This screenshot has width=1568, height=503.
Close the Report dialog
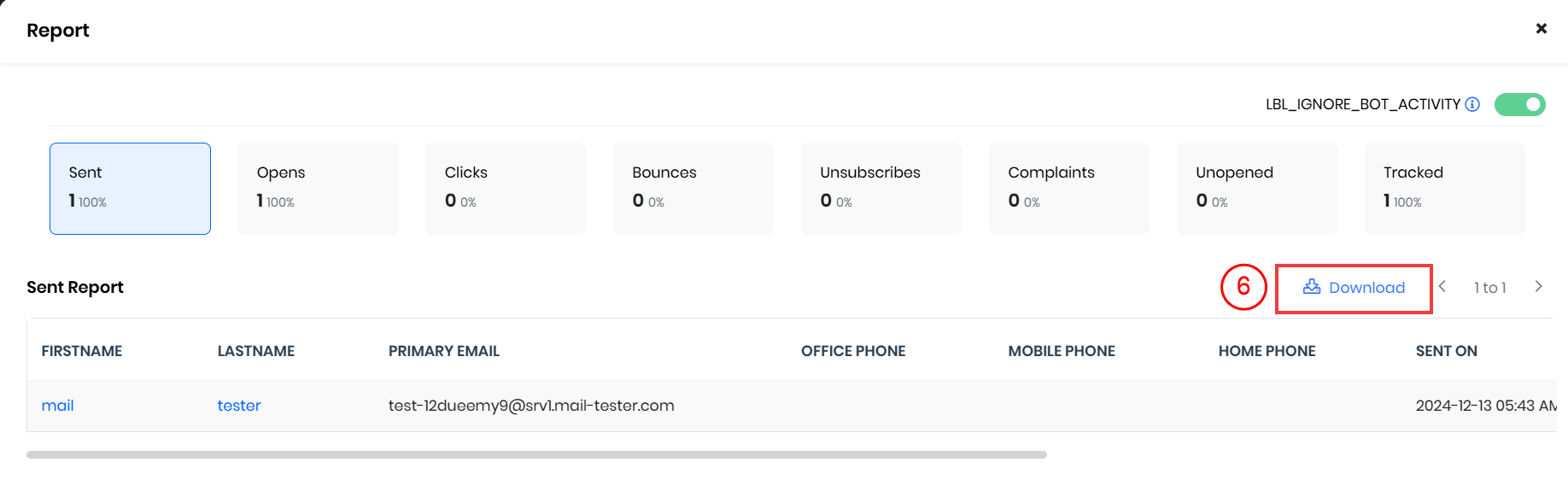point(1541,29)
